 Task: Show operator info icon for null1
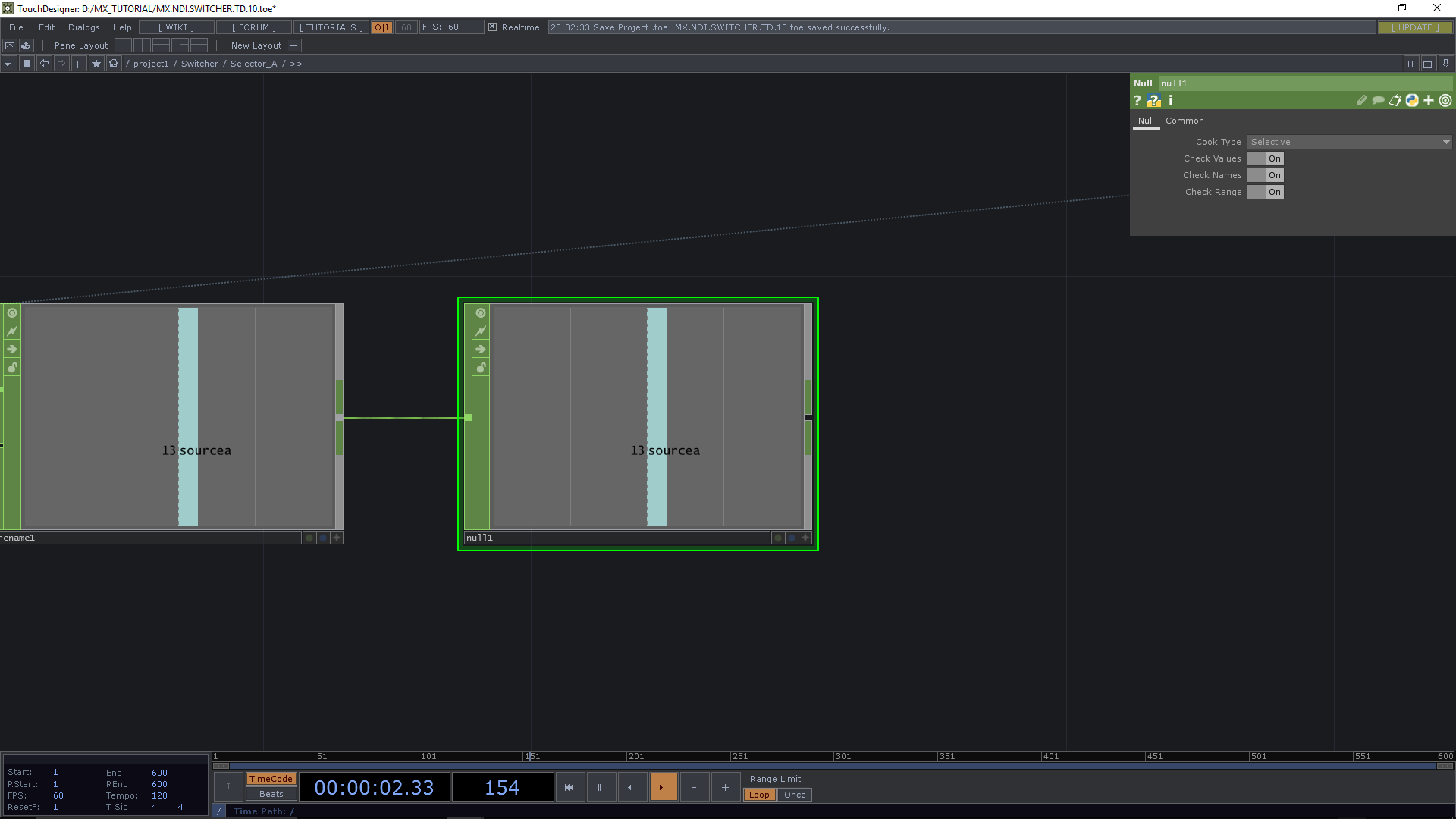coord(1171,100)
